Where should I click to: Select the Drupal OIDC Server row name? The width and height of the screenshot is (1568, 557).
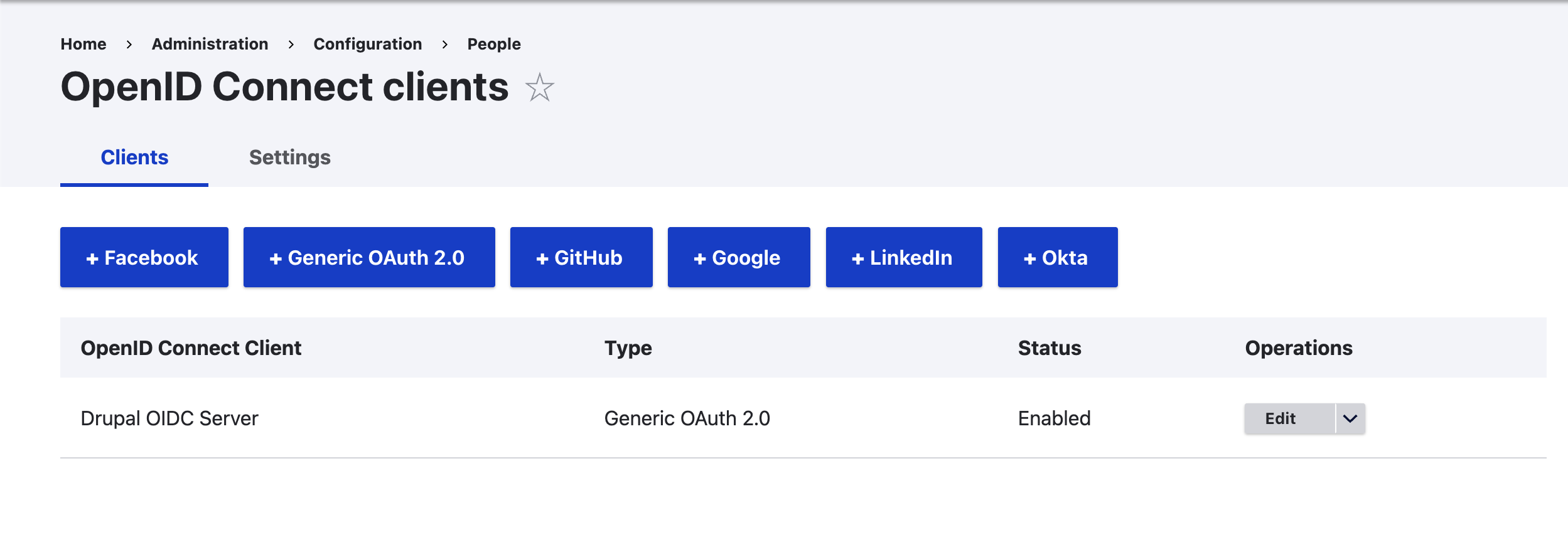coord(169,418)
